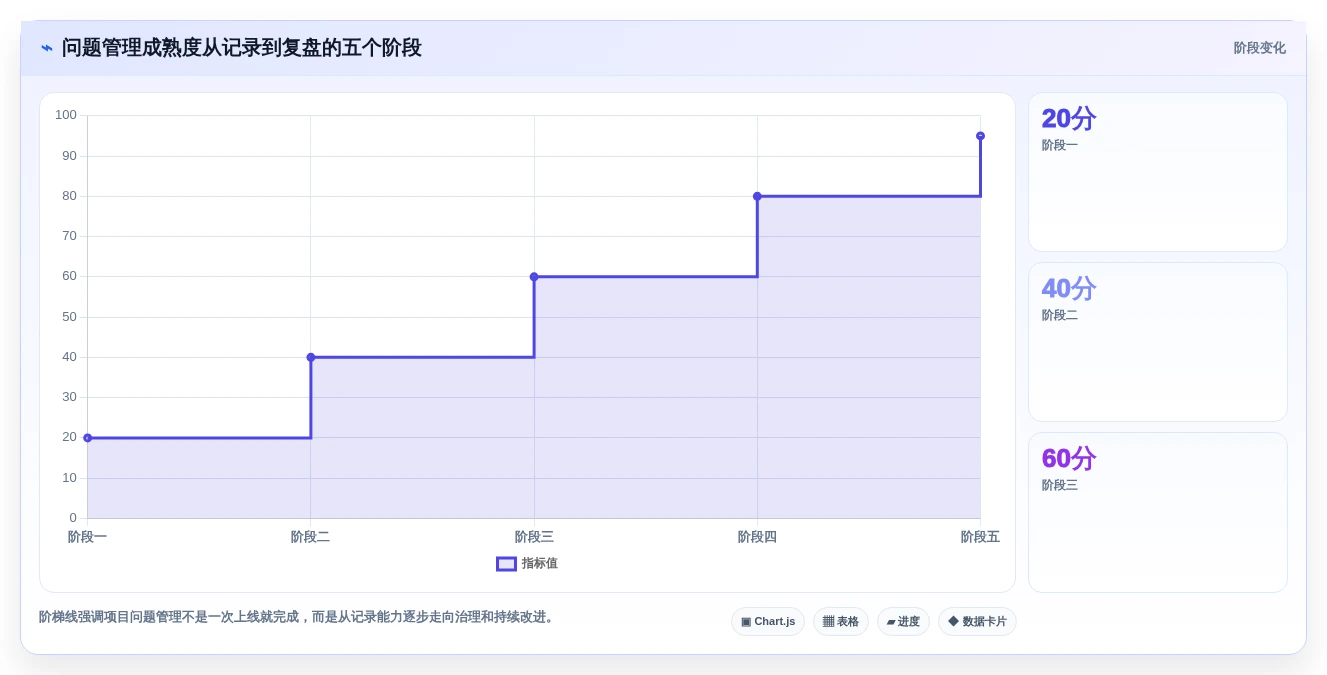Viewport: 1327px width, 675px height.
Task: Select the 表格 tag chip
Action: coord(841,622)
